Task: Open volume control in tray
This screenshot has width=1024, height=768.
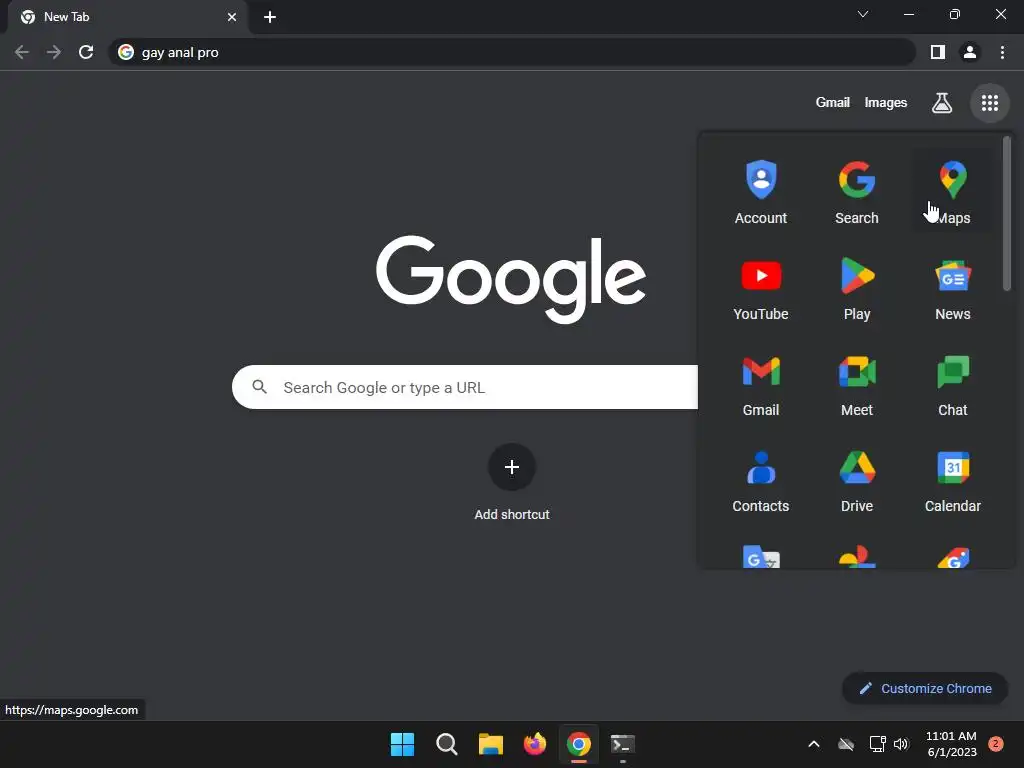Action: click(x=901, y=744)
